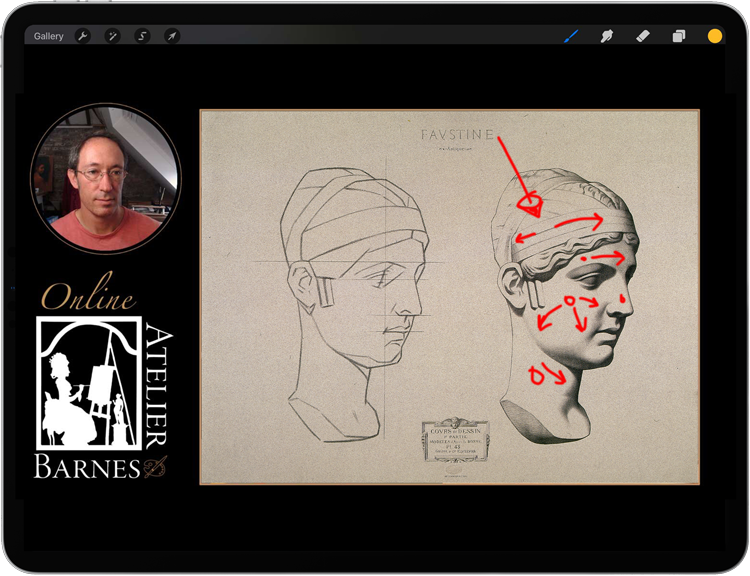Click the Cours de Dessin plate label

(455, 441)
